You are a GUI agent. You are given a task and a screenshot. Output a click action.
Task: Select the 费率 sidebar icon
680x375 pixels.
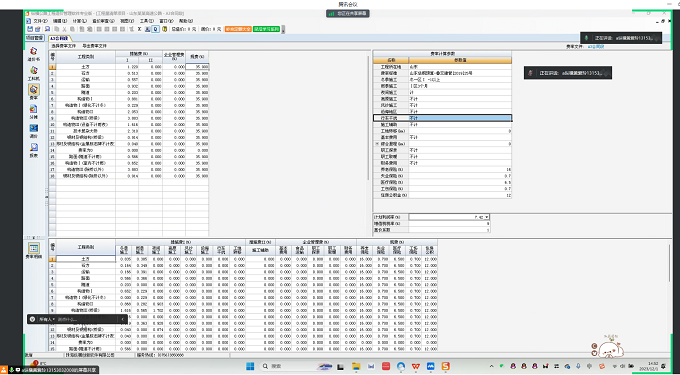click(34, 90)
